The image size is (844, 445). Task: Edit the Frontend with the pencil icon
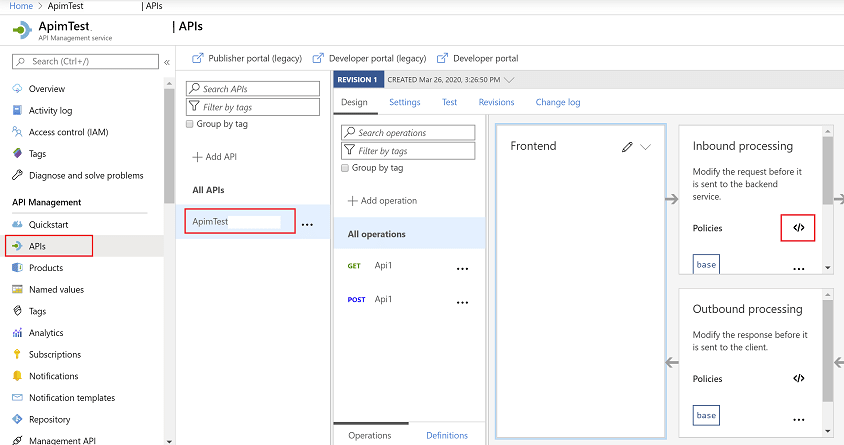[x=627, y=147]
